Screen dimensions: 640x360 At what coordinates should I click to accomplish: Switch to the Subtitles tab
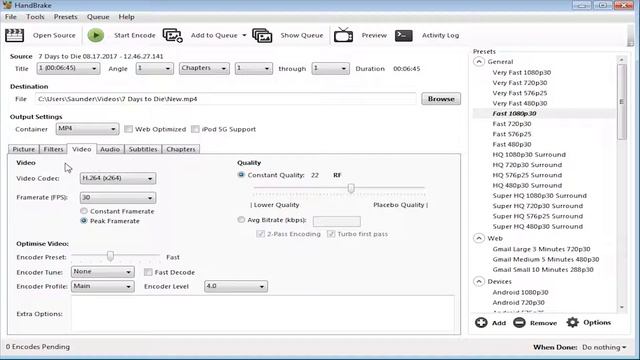143,149
